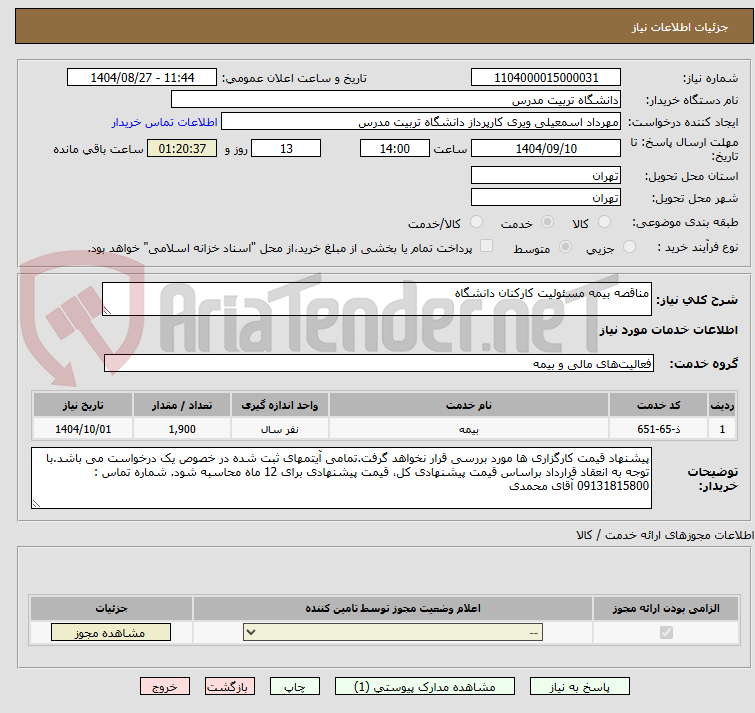Open the اعلام وضعیت مجوز dropdown
This screenshot has height=713, width=755.
pyautogui.click(x=393, y=632)
